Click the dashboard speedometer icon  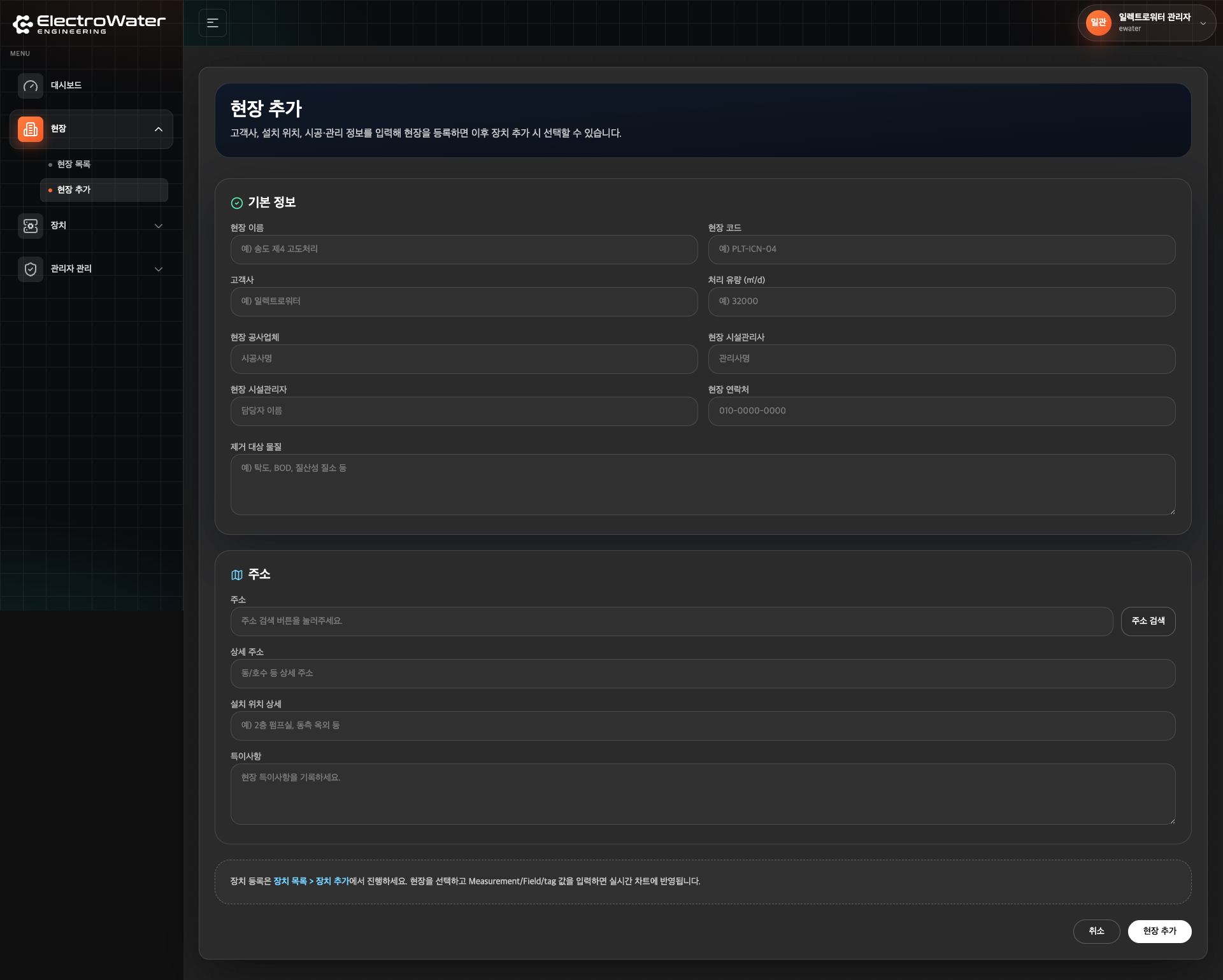31,86
